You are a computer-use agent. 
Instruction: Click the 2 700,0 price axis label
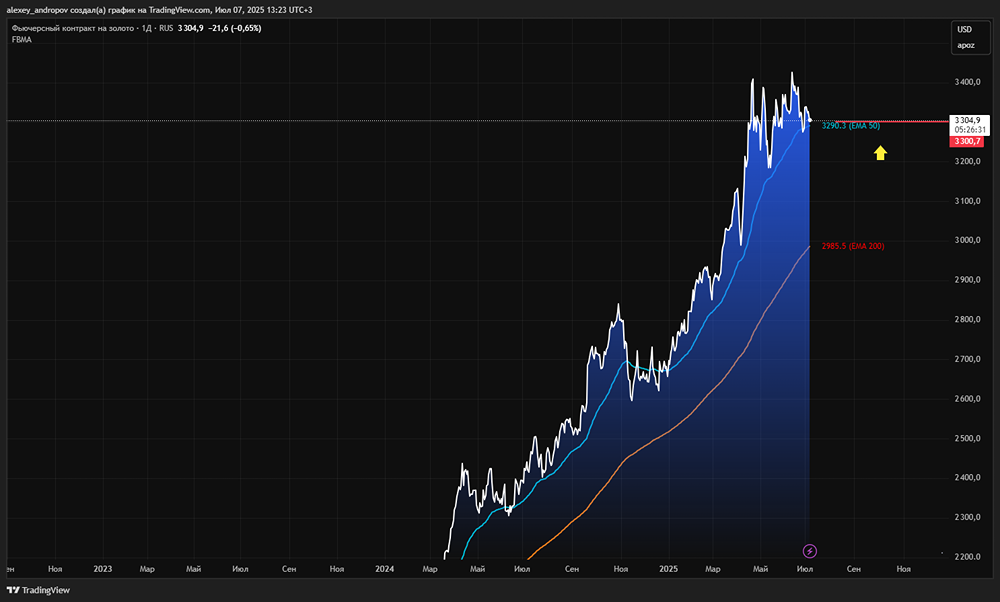[x=967, y=358]
